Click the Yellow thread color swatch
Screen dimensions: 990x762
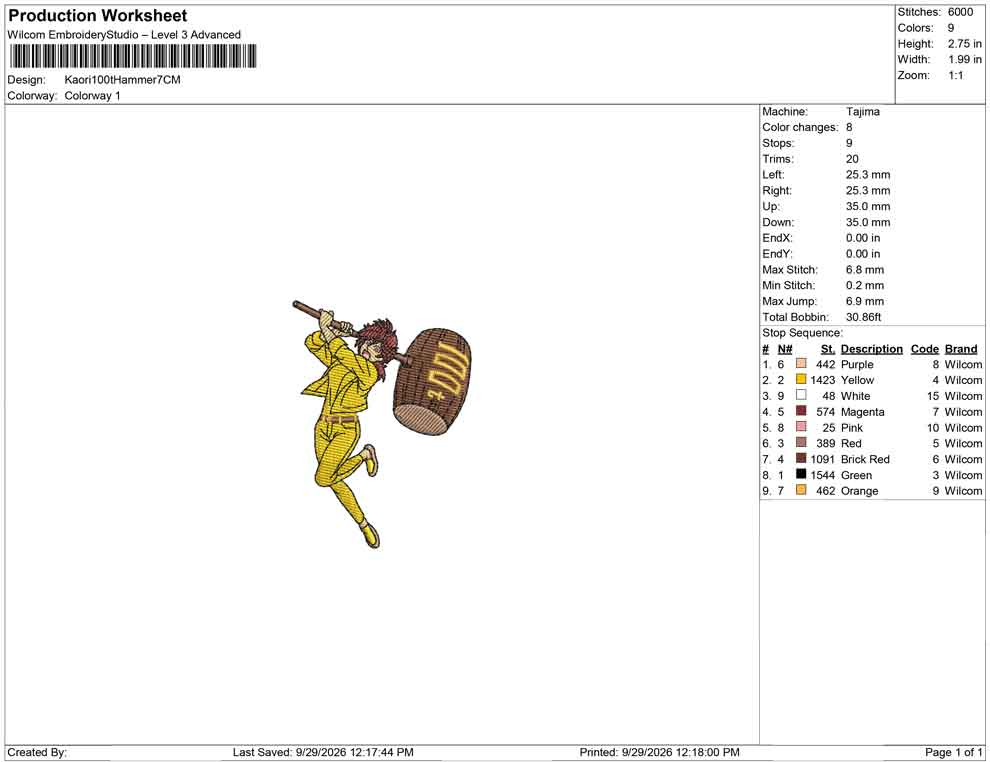coord(801,379)
